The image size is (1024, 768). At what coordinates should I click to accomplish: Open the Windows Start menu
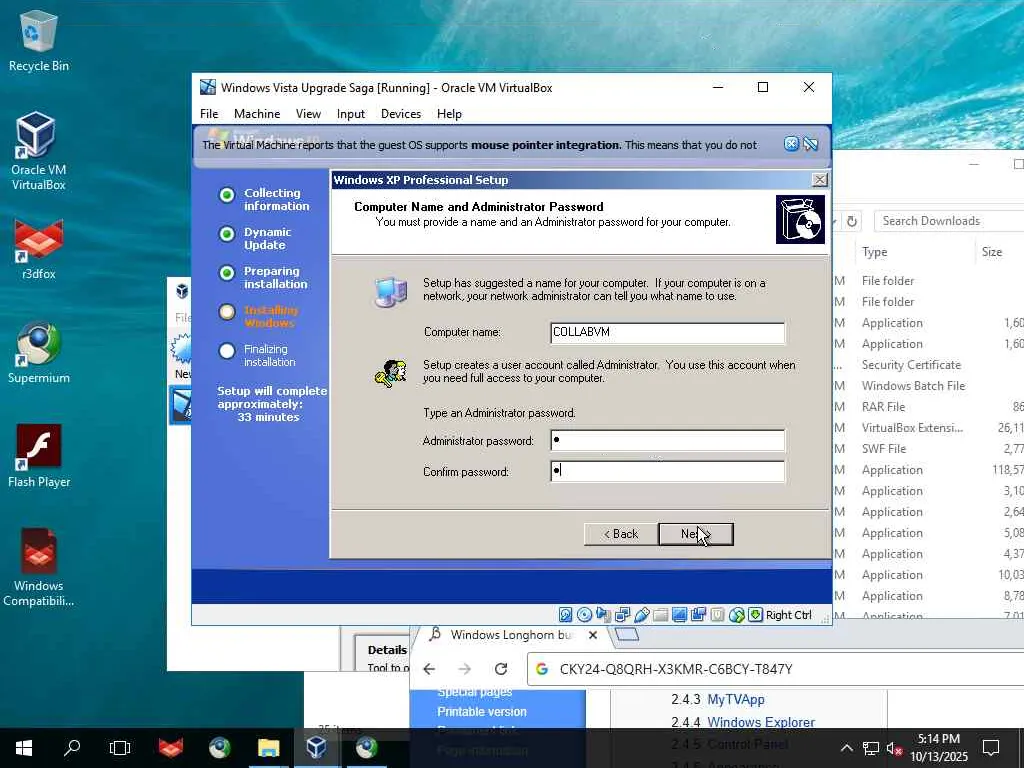click(x=24, y=748)
